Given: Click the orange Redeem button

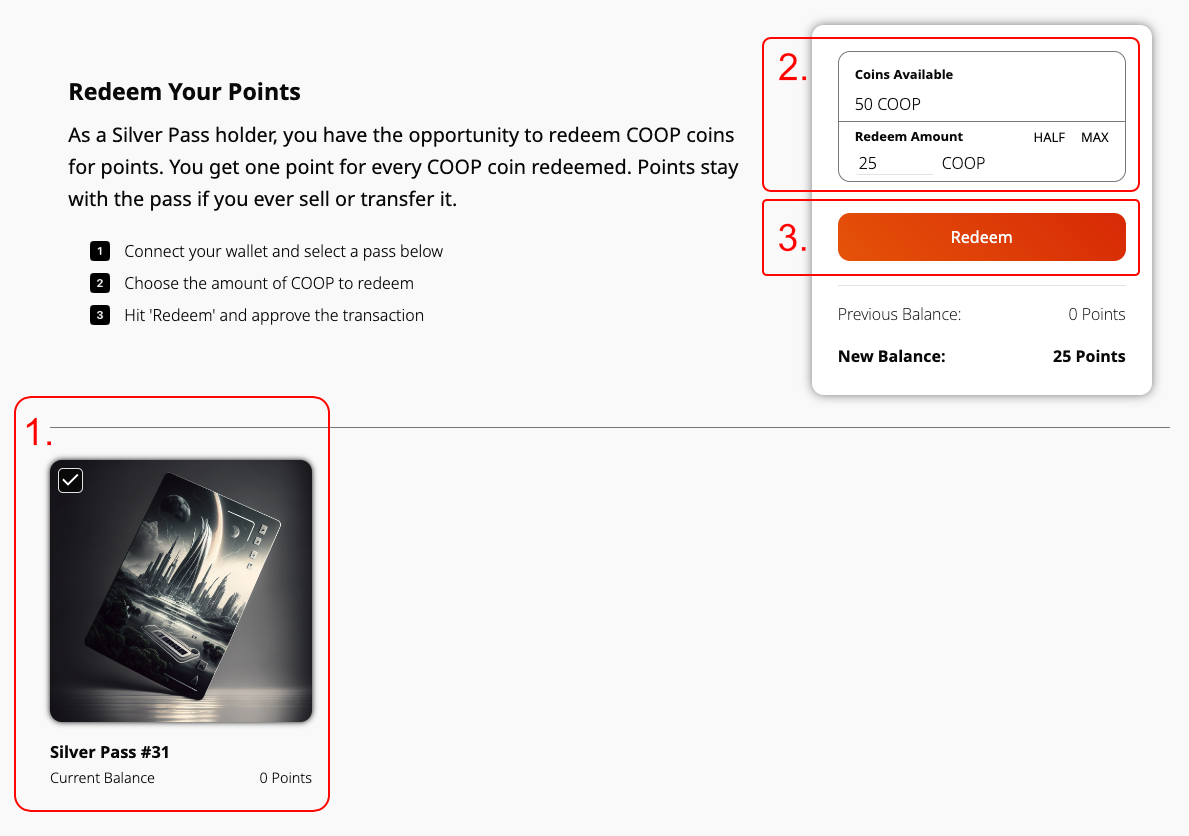Looking at the screenshot, I should tap(981, 237).
